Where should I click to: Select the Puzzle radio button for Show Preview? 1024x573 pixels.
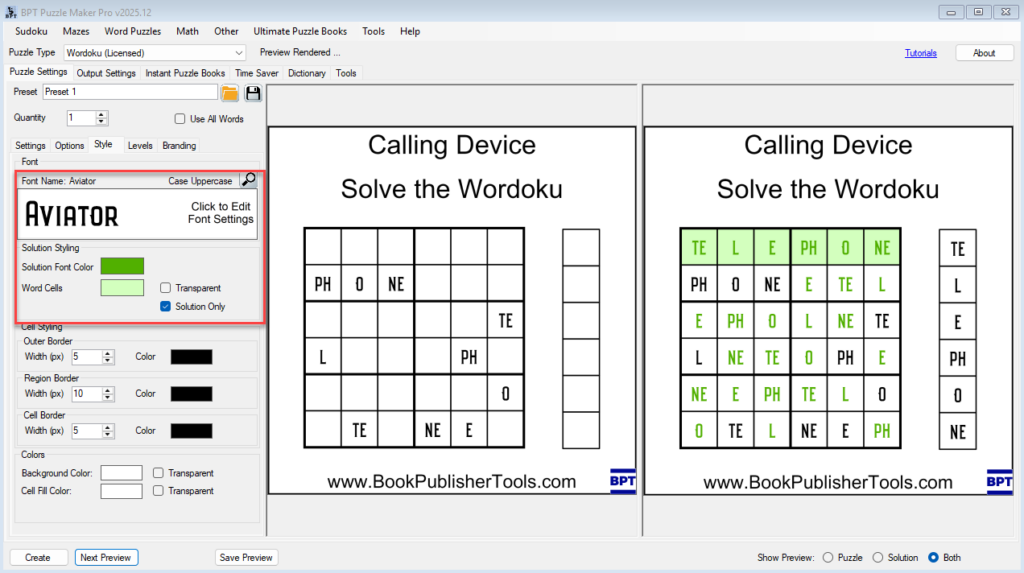coord(827,557)
